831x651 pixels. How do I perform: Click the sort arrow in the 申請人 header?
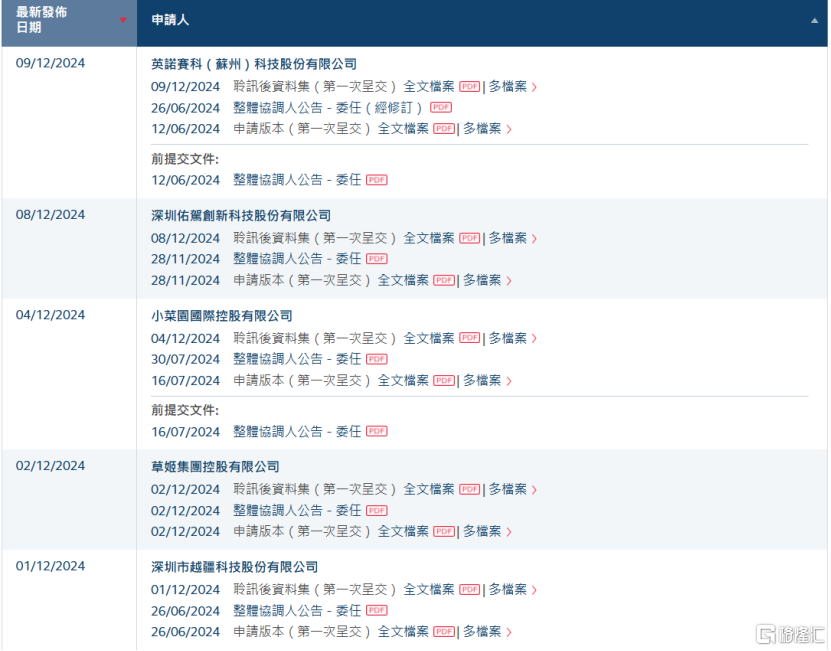click(814, 21)
